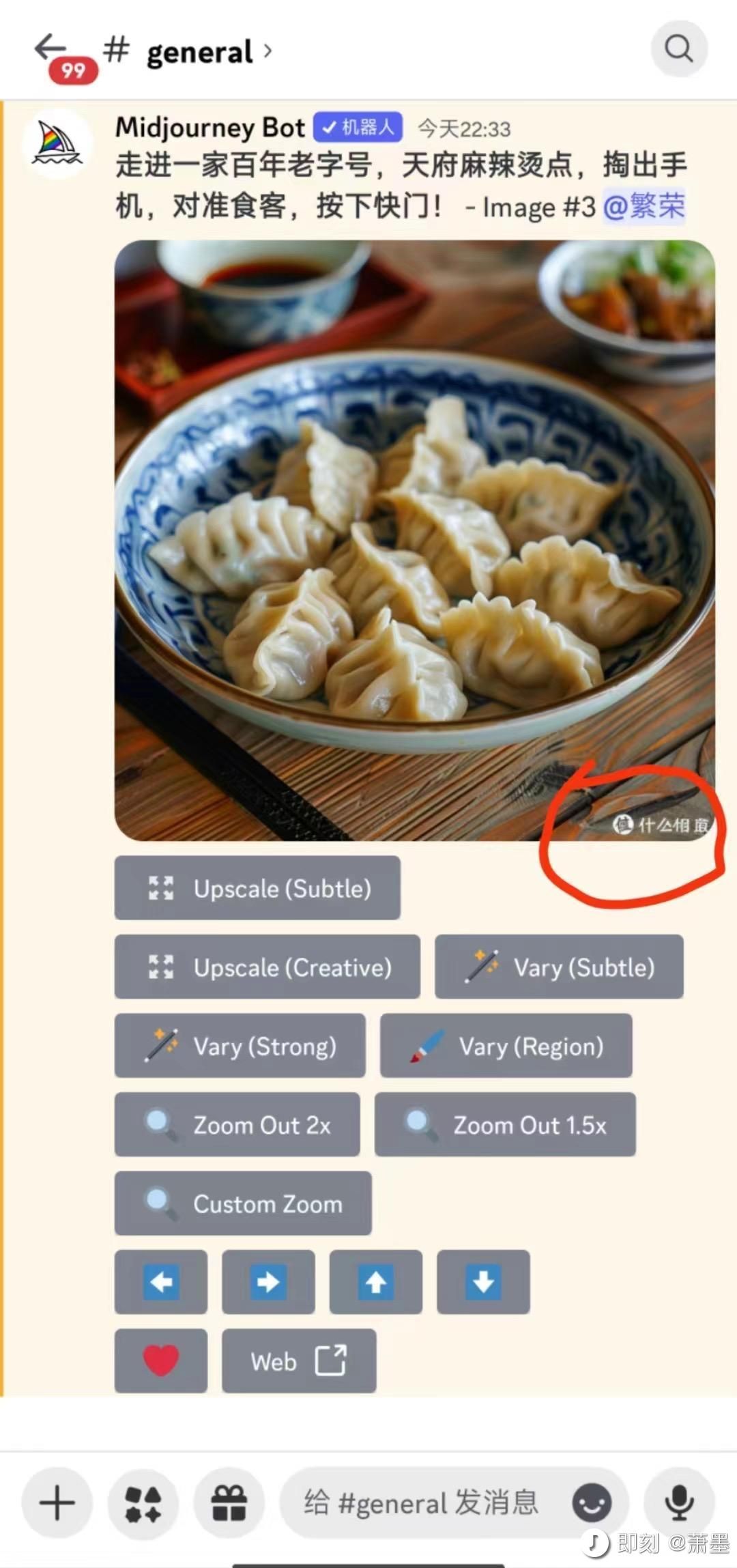Expand the general channel chevron
The width and height of the screenshot is (737, 1568).
point(268,51)
